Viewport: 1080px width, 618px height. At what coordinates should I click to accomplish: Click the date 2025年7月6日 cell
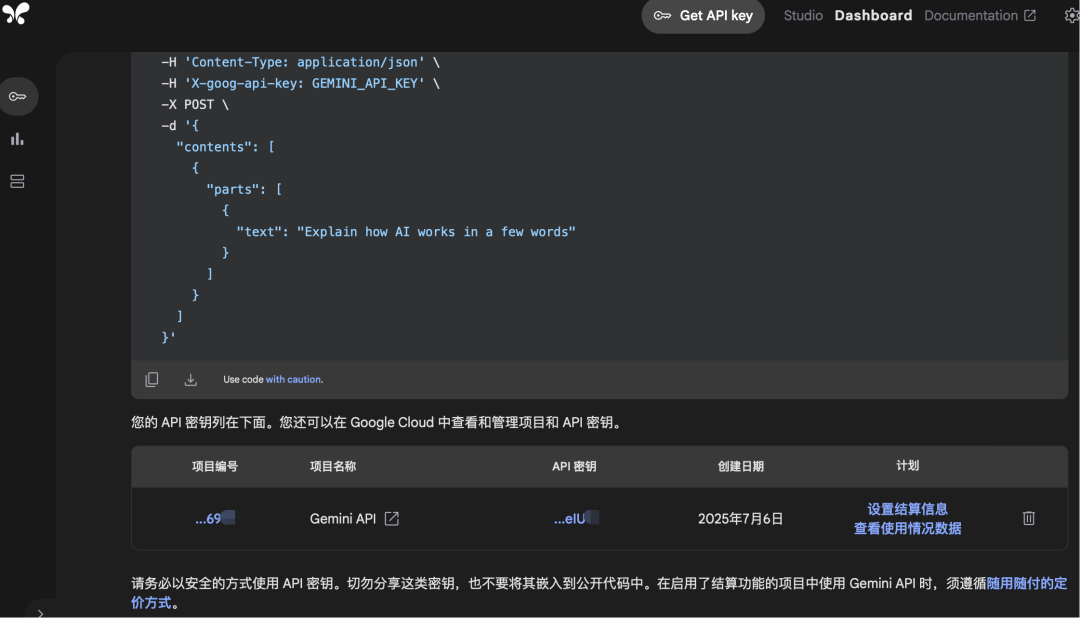coord(740,519)
